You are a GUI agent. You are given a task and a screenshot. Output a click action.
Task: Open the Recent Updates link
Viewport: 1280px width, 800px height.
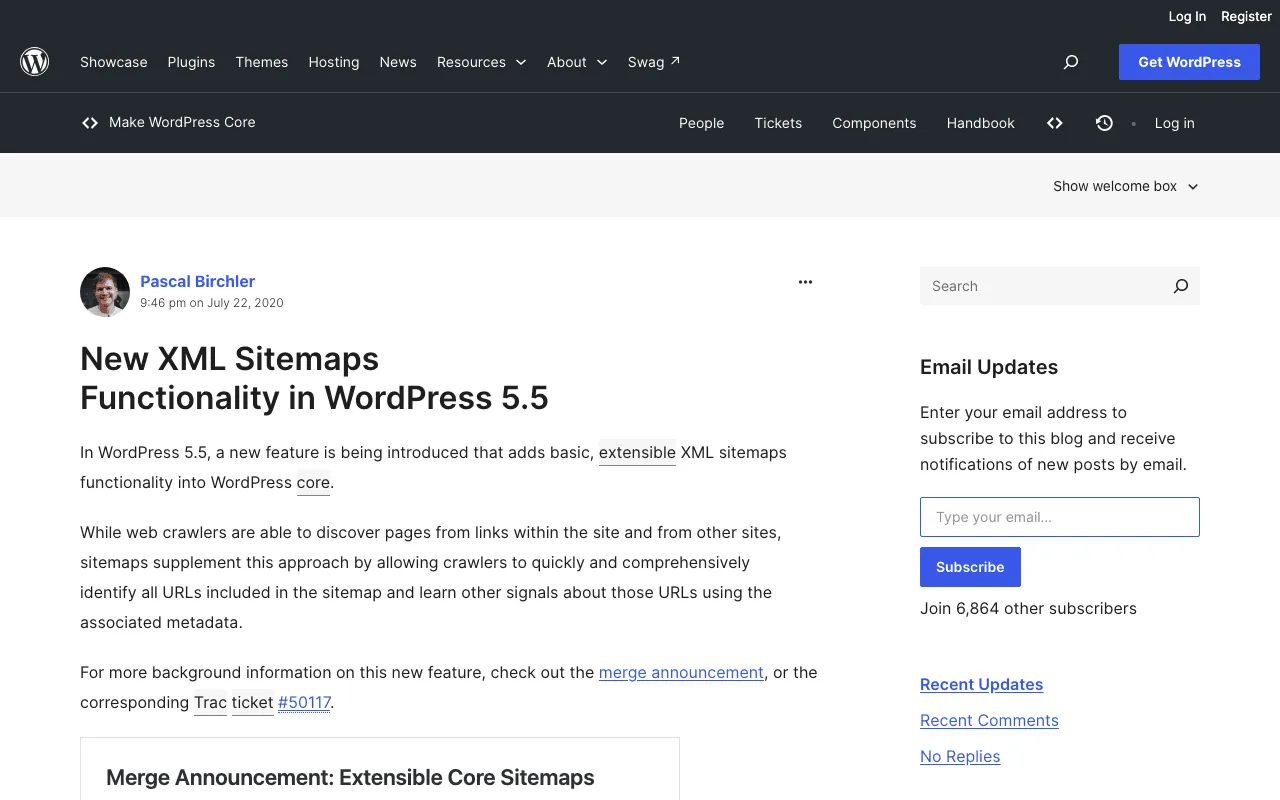[x=981, y=684]
